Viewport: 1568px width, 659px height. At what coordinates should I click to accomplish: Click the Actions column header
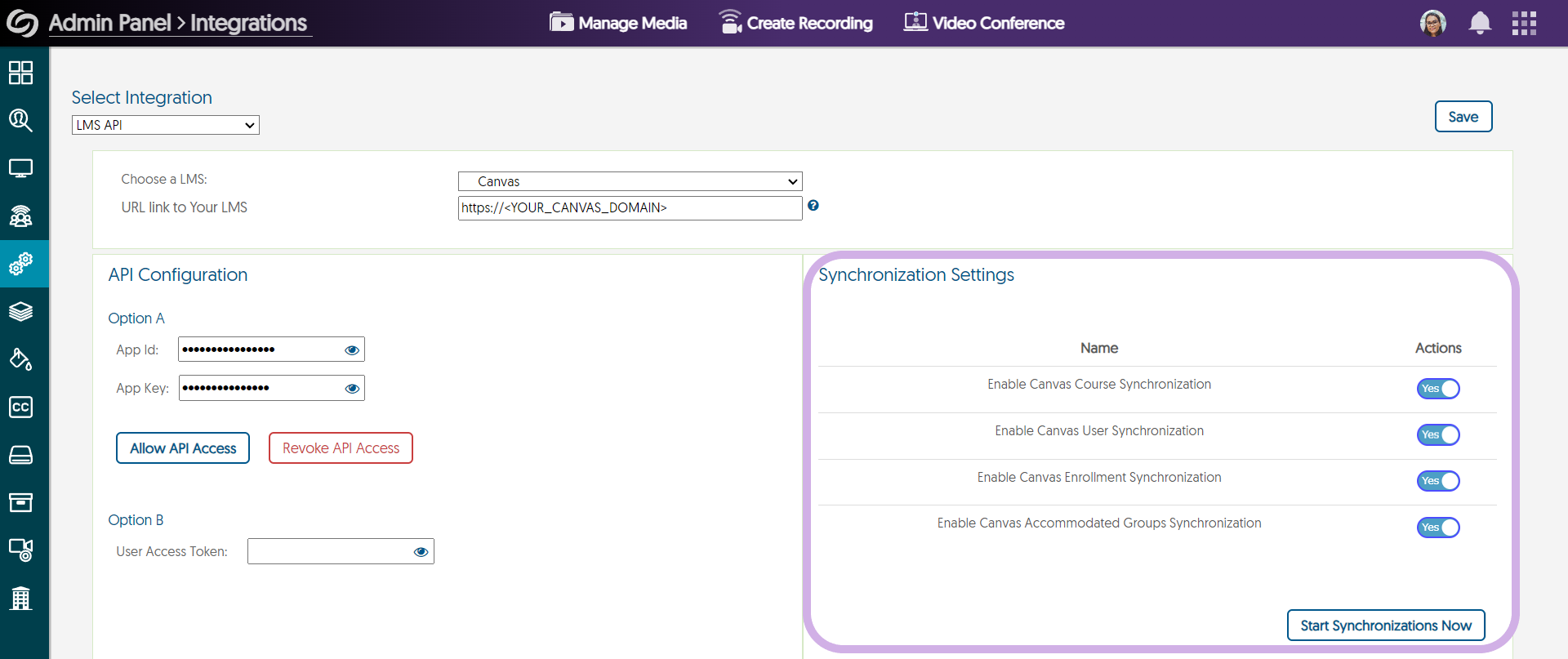(1438, 348)
